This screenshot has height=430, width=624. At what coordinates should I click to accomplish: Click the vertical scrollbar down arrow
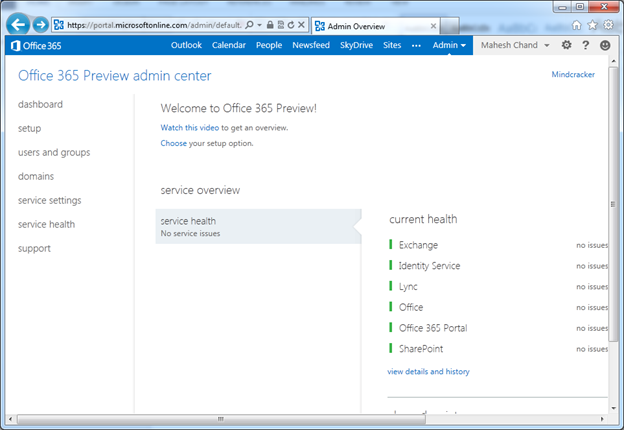pyautogui.click(x=613, y=408)
